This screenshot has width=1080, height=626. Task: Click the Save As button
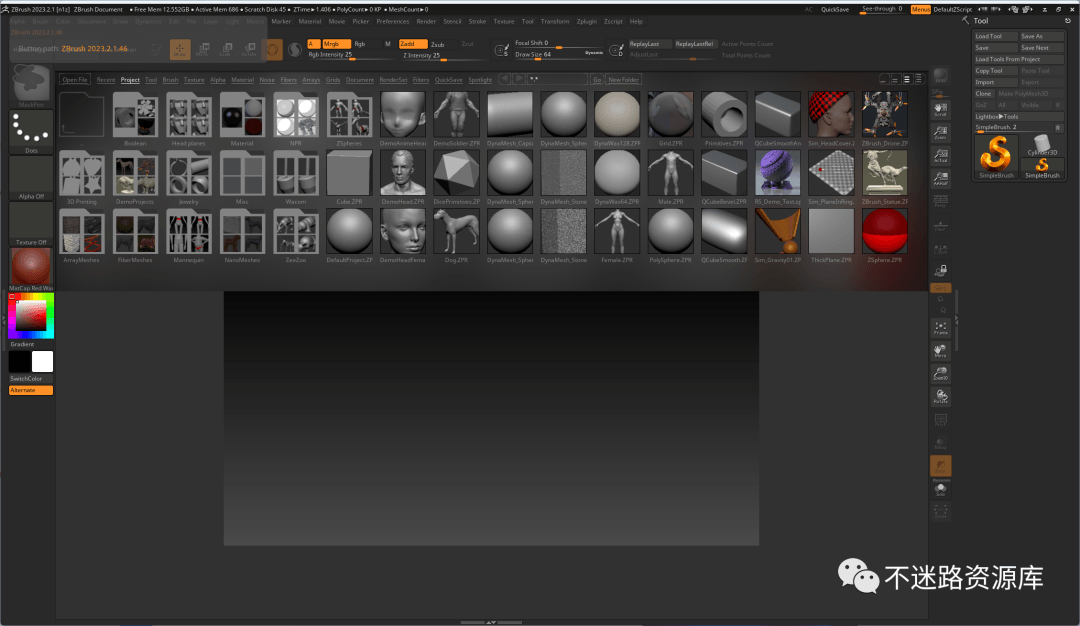(x=1041, y=36)
